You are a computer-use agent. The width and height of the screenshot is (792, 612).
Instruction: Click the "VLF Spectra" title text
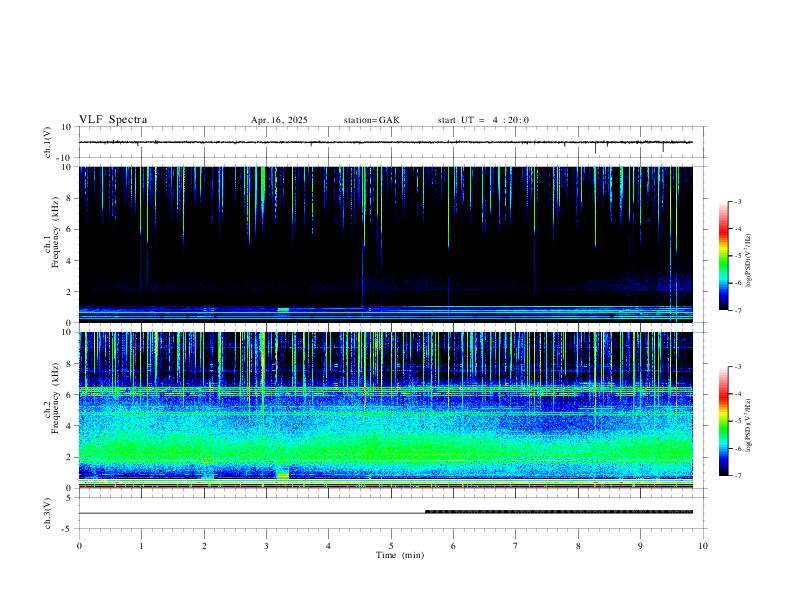pyautogui.click(x=113, y=120)
